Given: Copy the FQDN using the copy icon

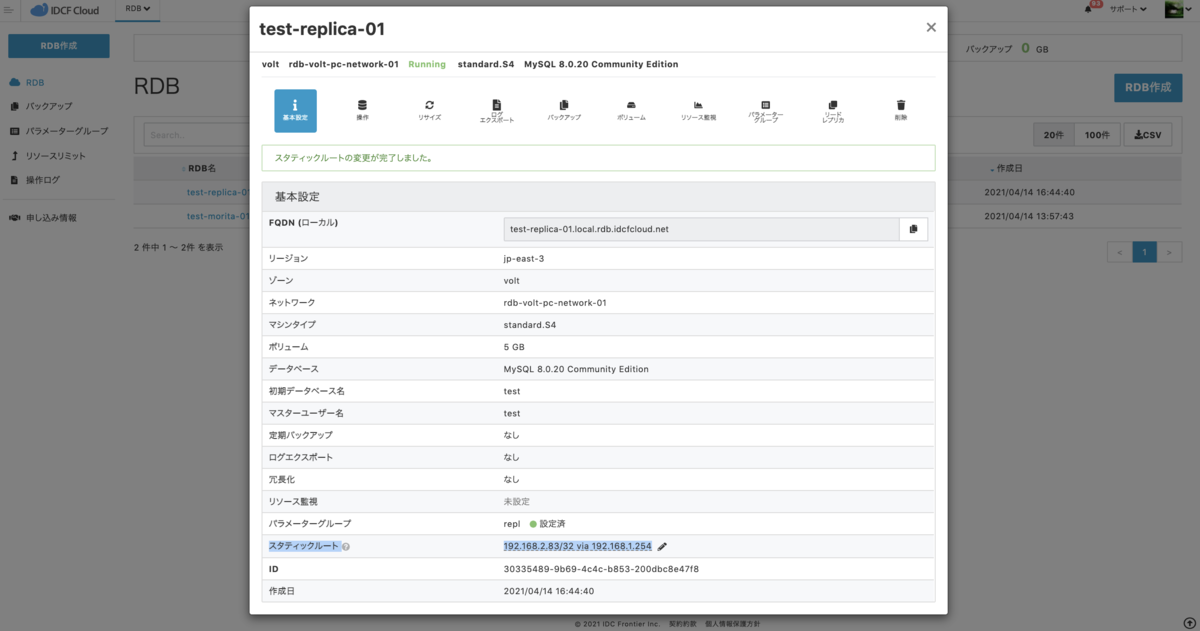Looking at the screenshot, I should coord(913,229).
